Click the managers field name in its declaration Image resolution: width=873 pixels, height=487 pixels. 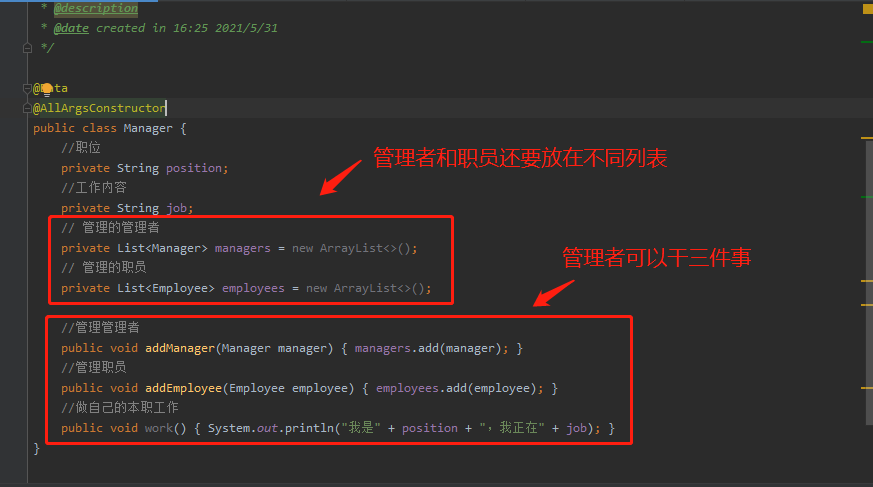243,248
